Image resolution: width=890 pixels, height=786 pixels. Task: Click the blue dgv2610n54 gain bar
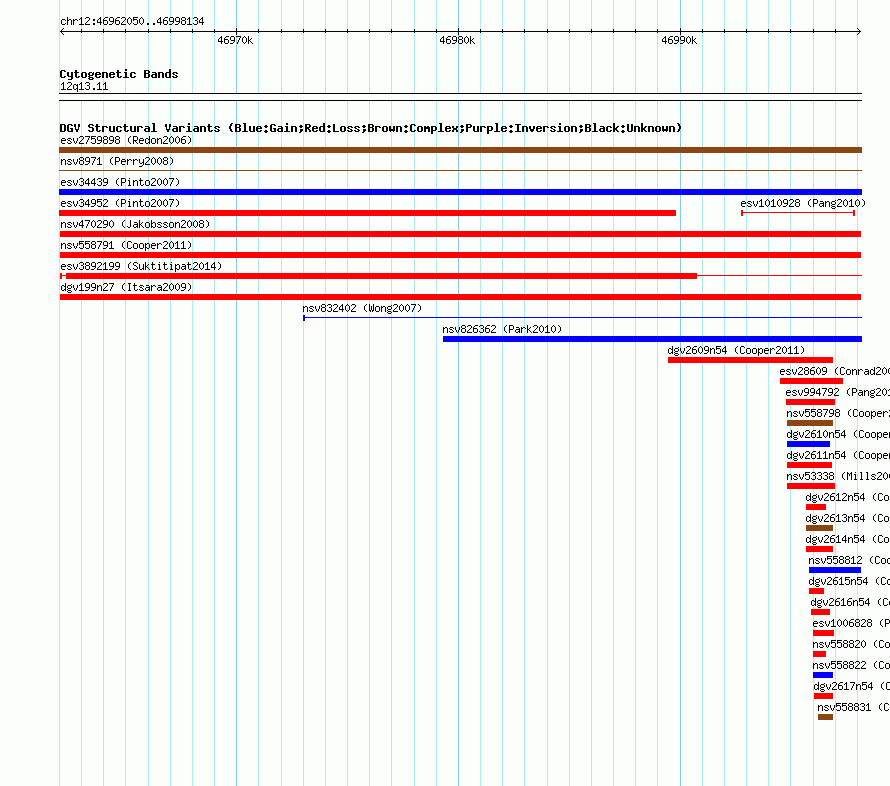click(808, 444)
